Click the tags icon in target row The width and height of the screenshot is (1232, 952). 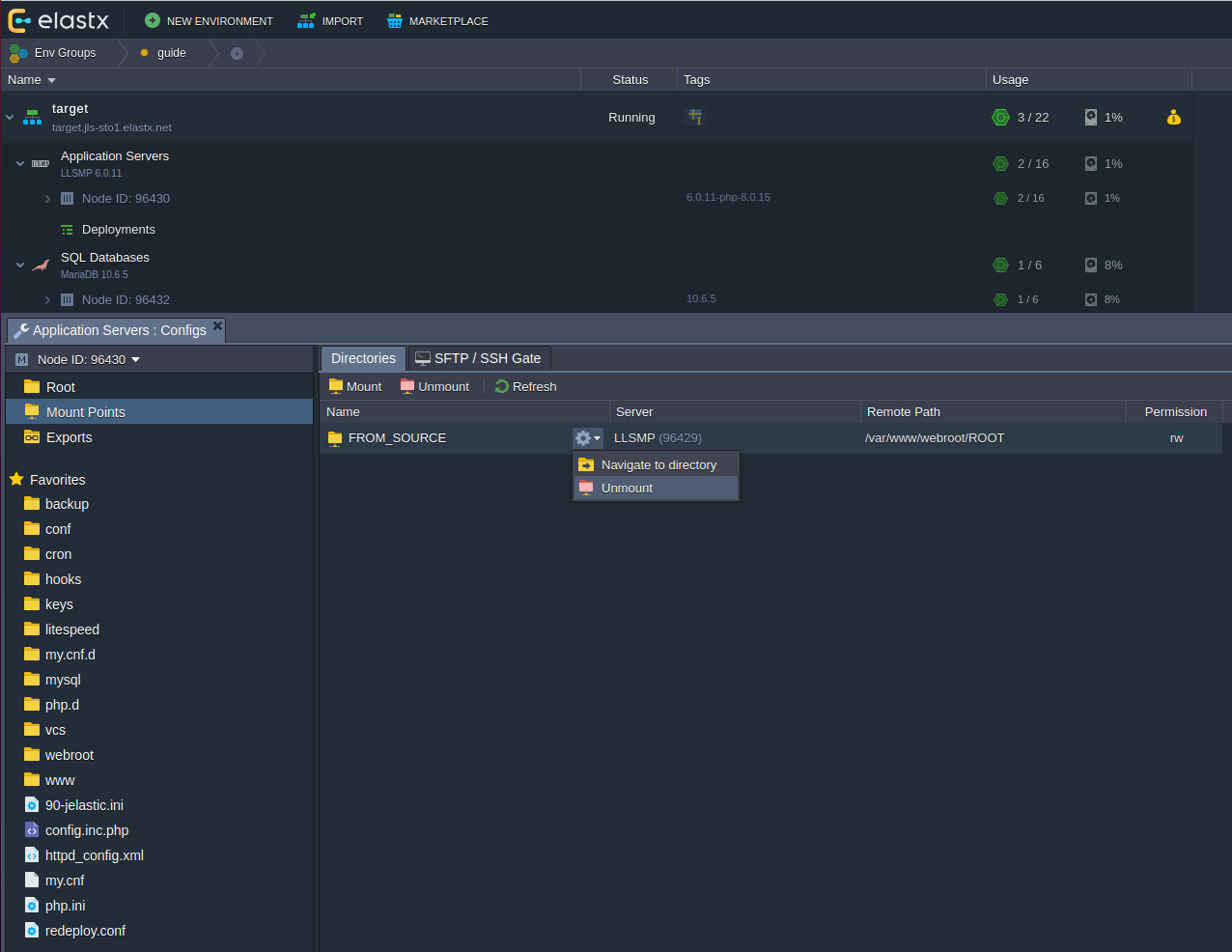pyautogui.click(x=695, y=118)
